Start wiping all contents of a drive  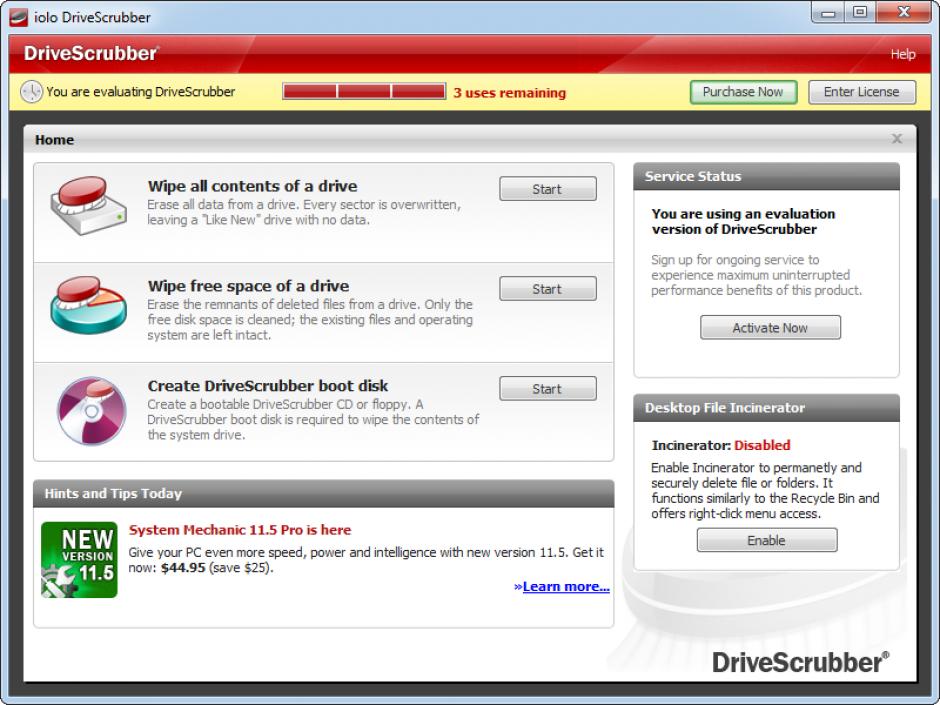click(548, 189)
